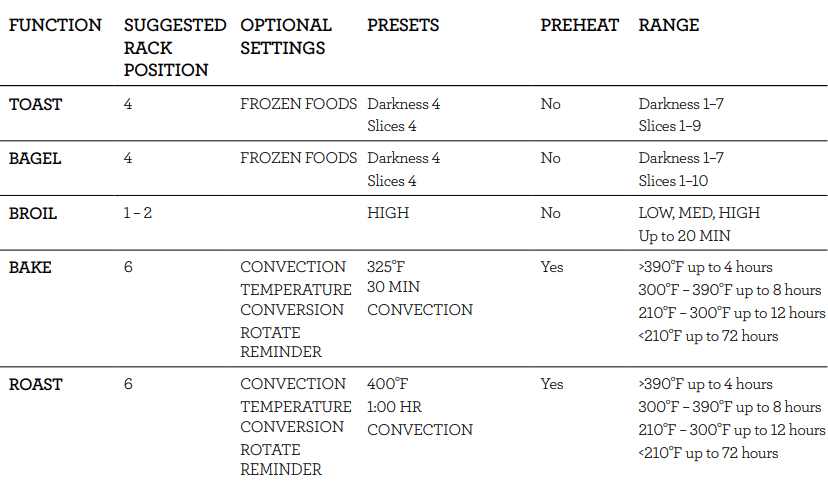Select the SUGGESTED RACK POSITION header
This screenshot has height=482, width=828.
pos(175,47)
